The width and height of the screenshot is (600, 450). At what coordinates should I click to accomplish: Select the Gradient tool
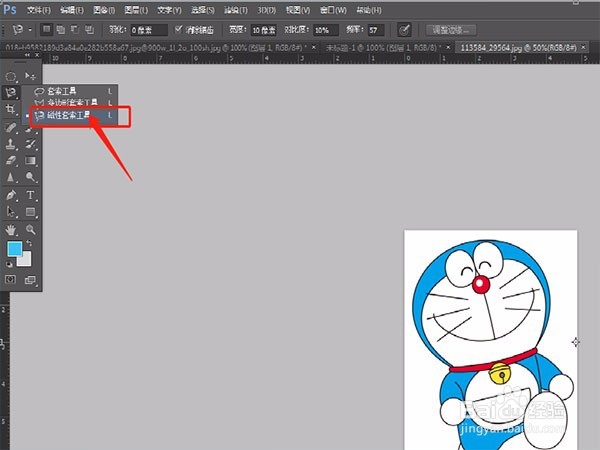(x=30, y=161)
